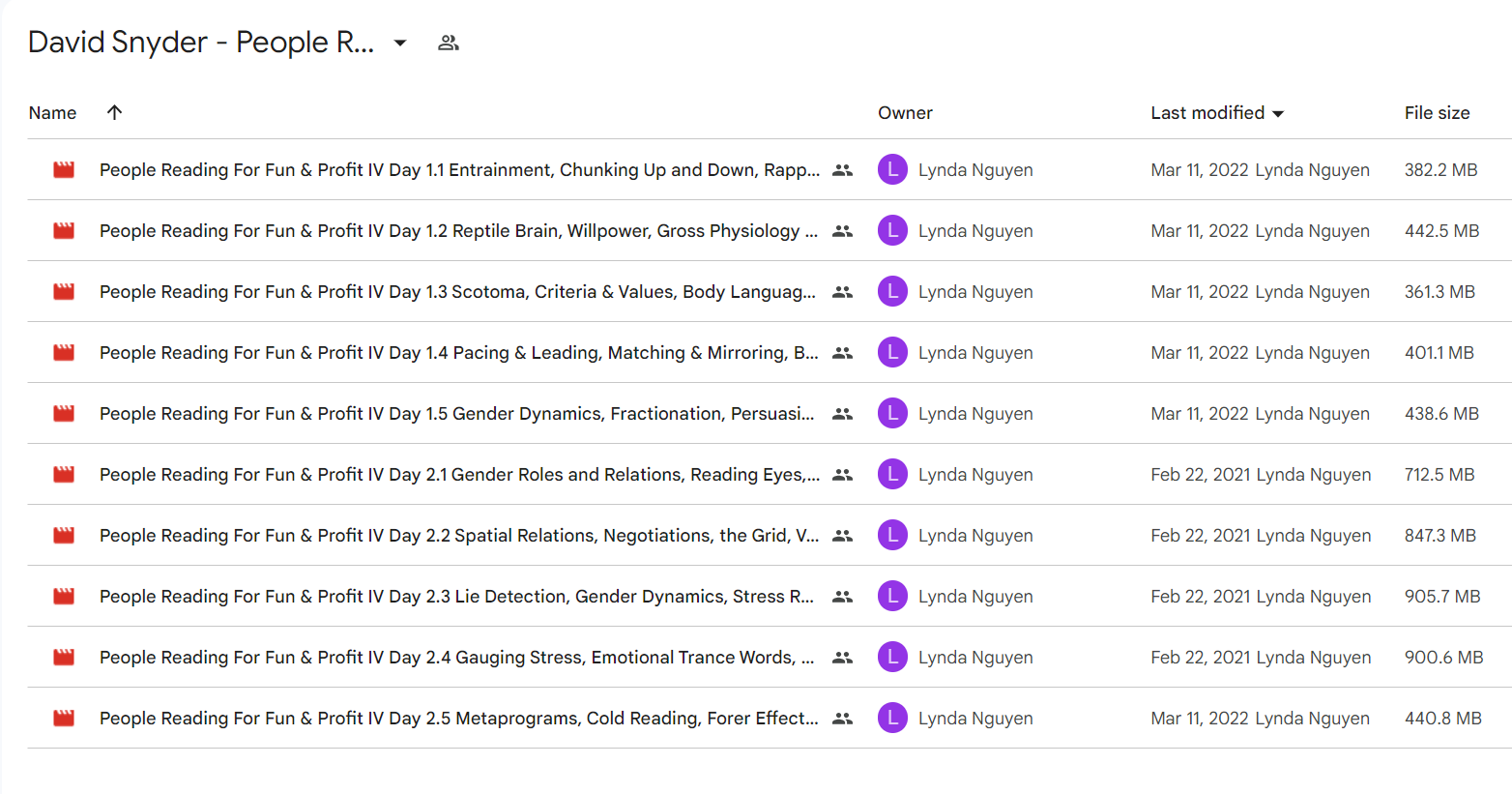Click the shared icon on Day 1.5 row

[x=843, y=414]
